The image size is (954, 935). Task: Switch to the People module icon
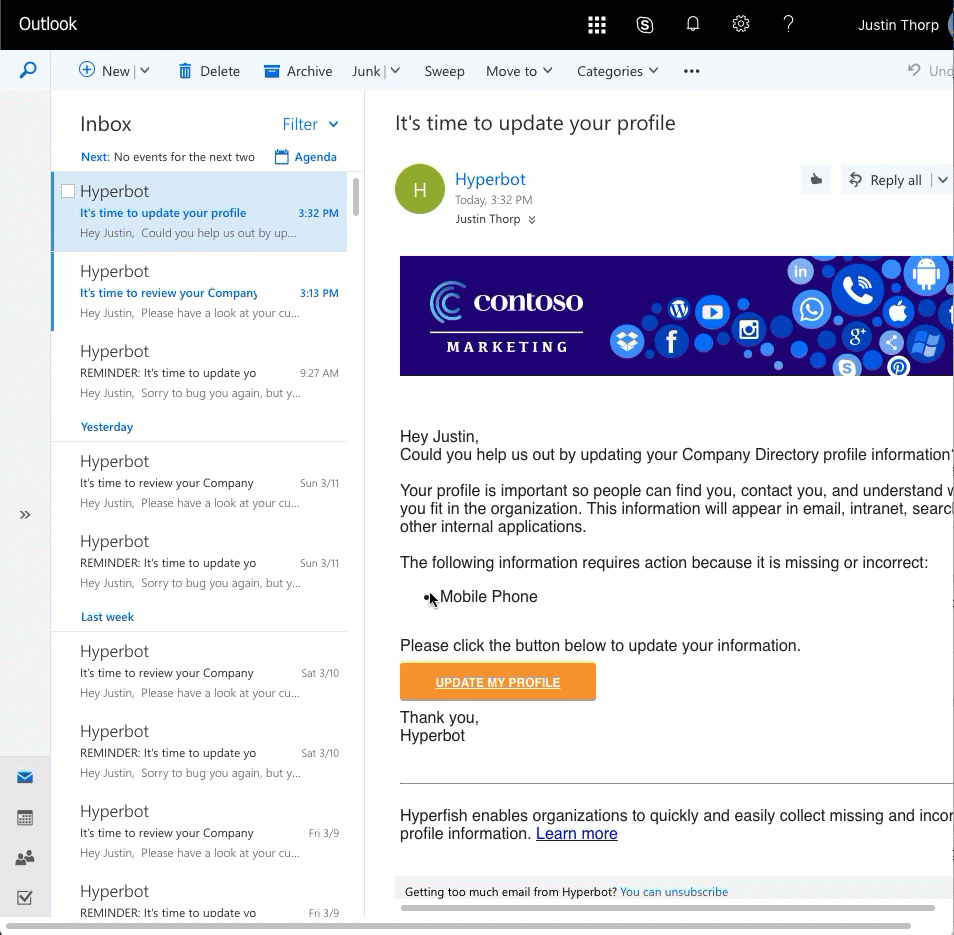(25, 858)
